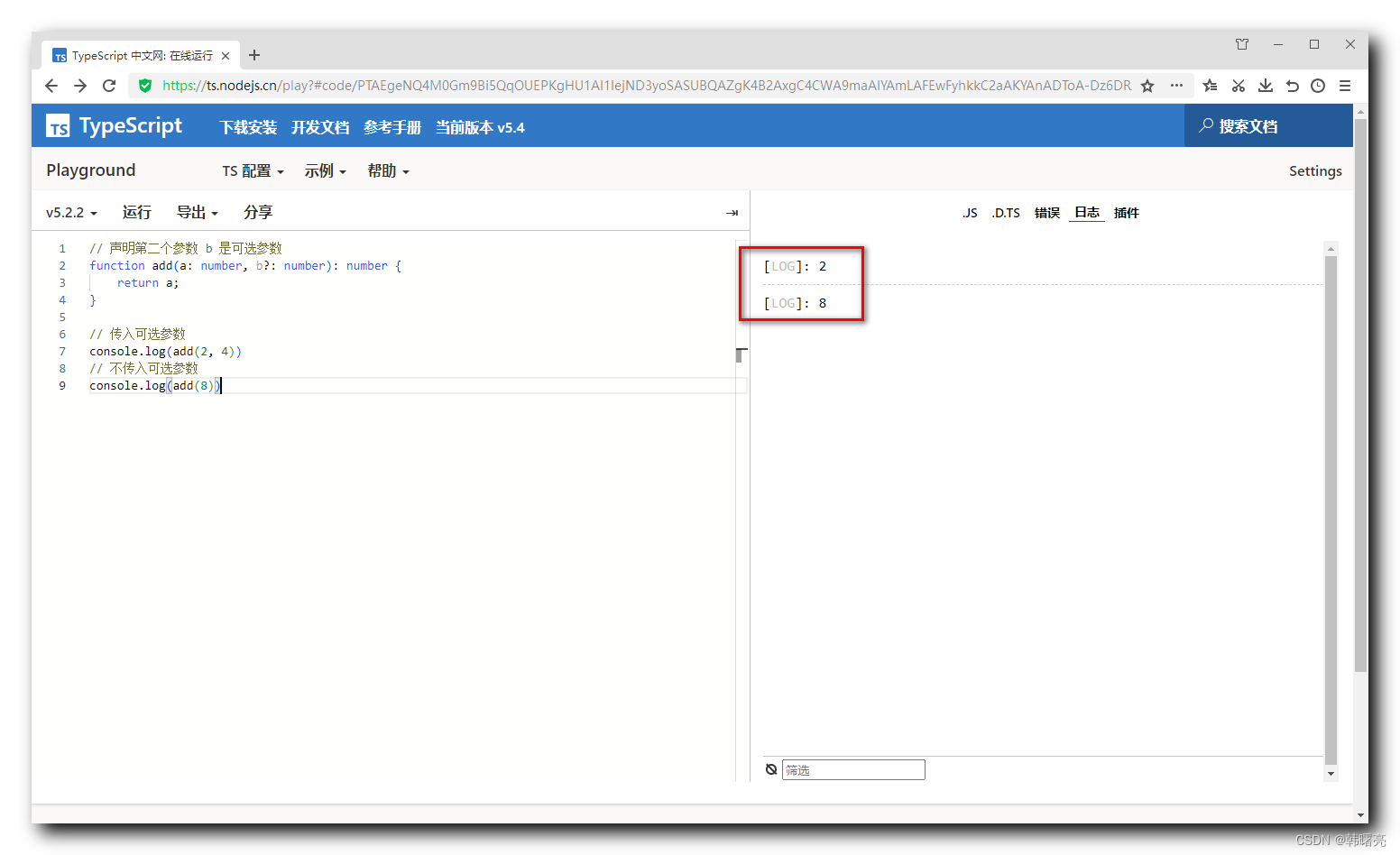The height and width of the screenshot is (855, 1400).
Task: Click line number 5 in gutter
Action: [x=62, y=317]
